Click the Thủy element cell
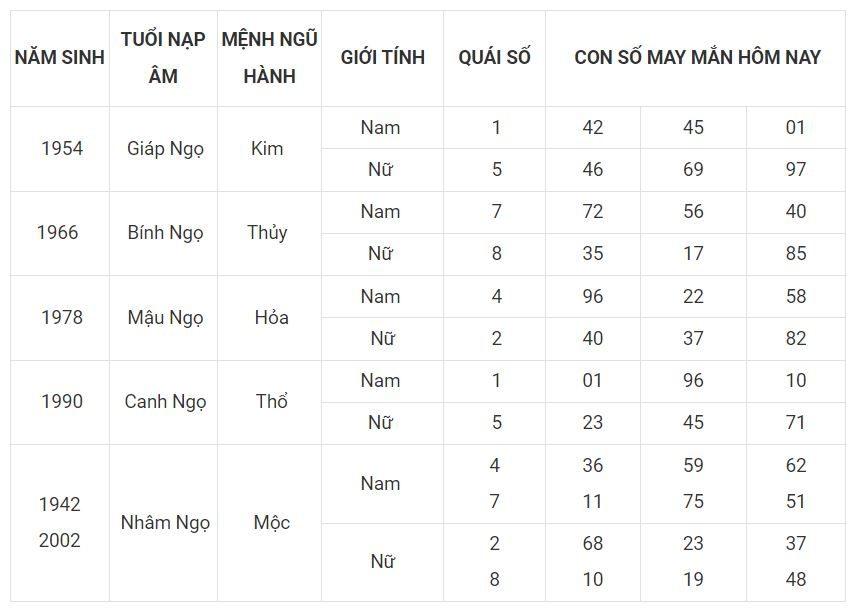The height and width of the screenshot is (616, 857). [x=269, y=233]
